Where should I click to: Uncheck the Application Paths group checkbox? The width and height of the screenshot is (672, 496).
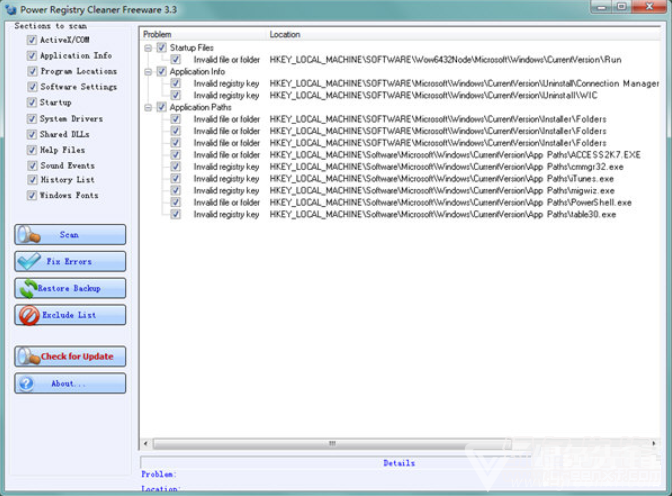coord(162,107)
